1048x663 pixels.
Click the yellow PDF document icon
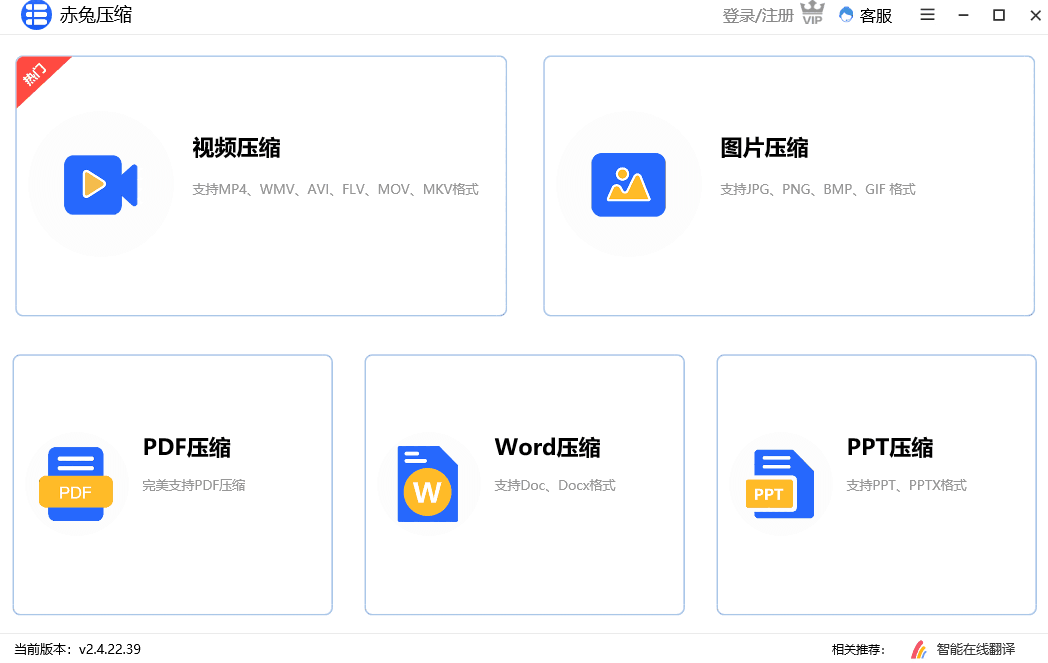click(x=75, y=485)
